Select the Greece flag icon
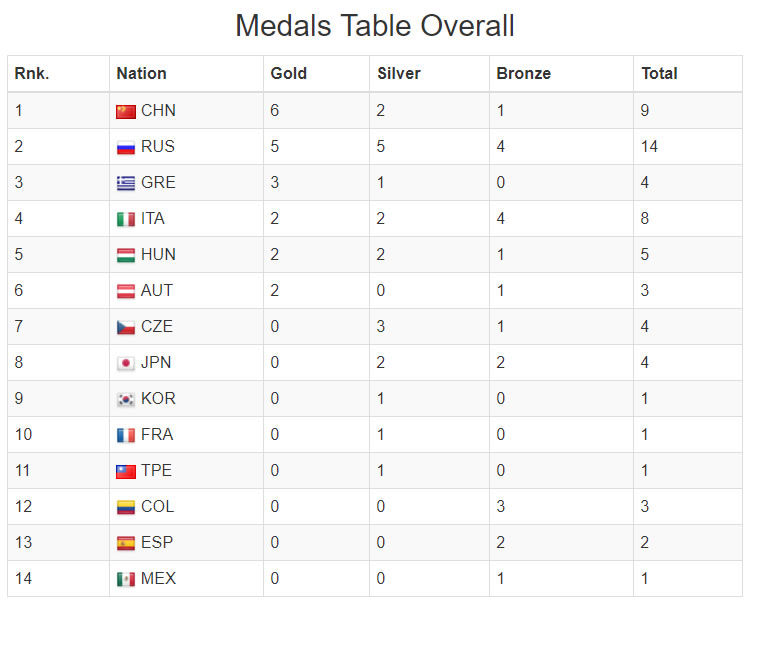Viewport: 758px width, 664px height. coord(126,184)
